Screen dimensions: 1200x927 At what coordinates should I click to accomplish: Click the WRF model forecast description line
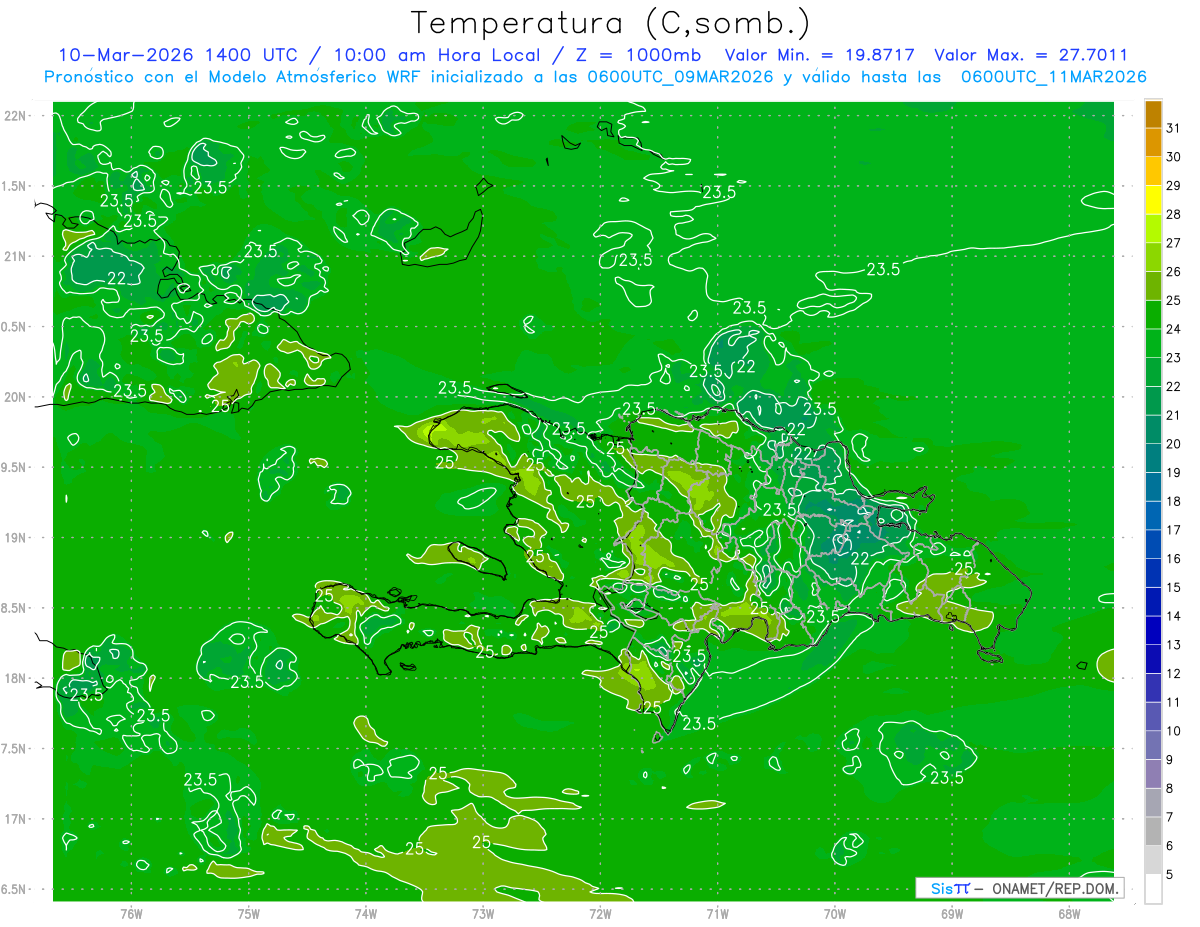coord(595,77)
